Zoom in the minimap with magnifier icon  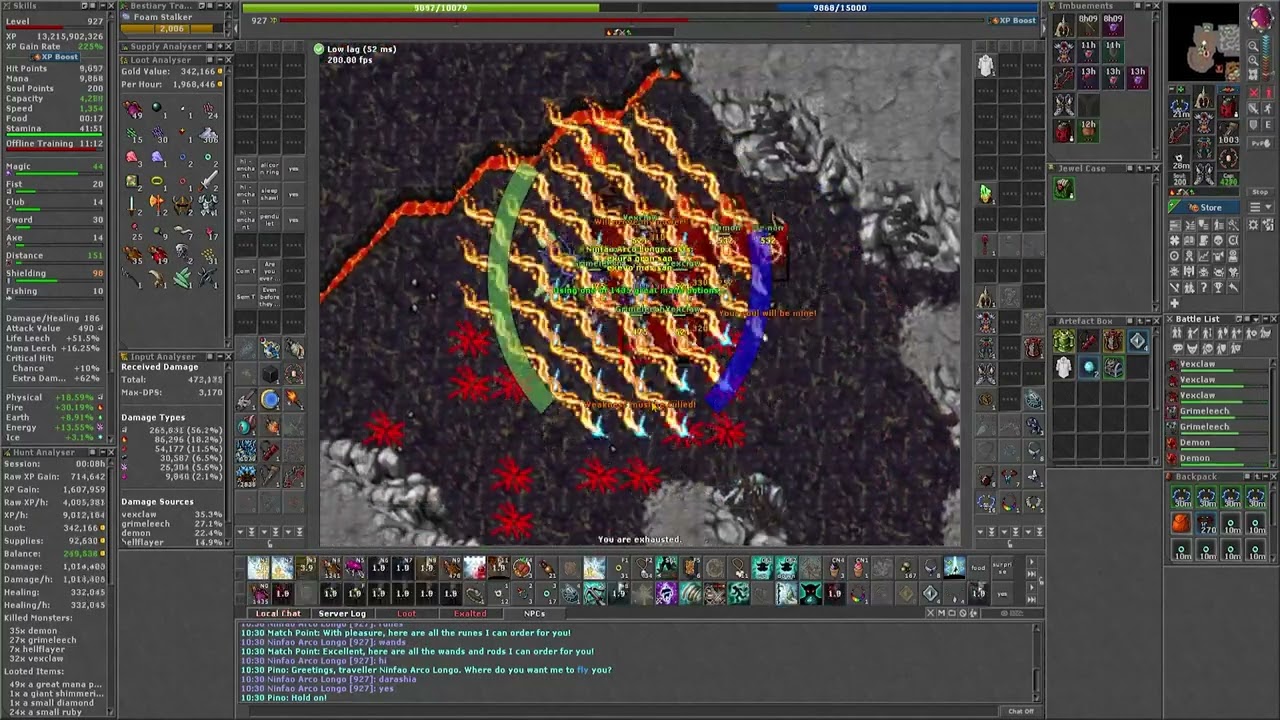coord(1253,60)
